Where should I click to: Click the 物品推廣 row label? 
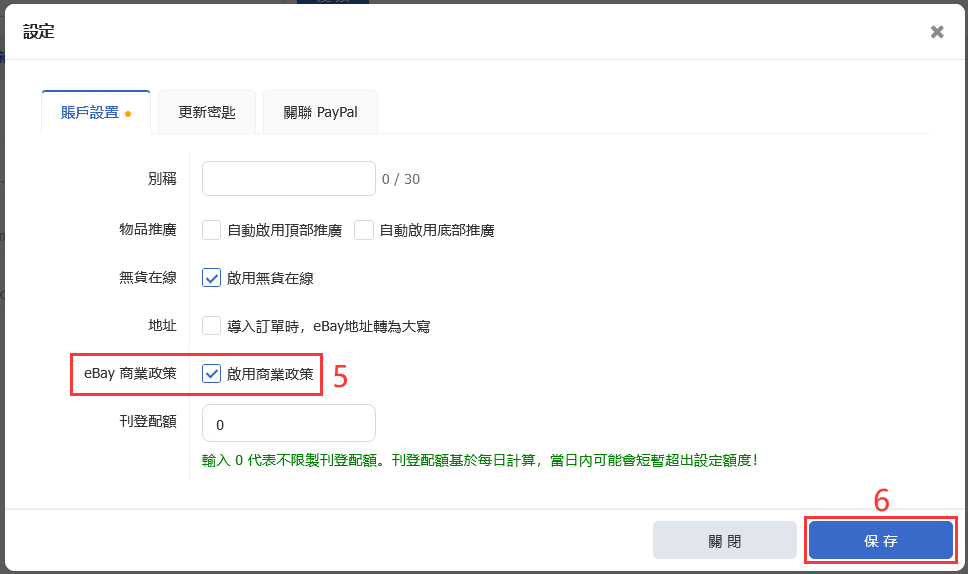point(148,230)
